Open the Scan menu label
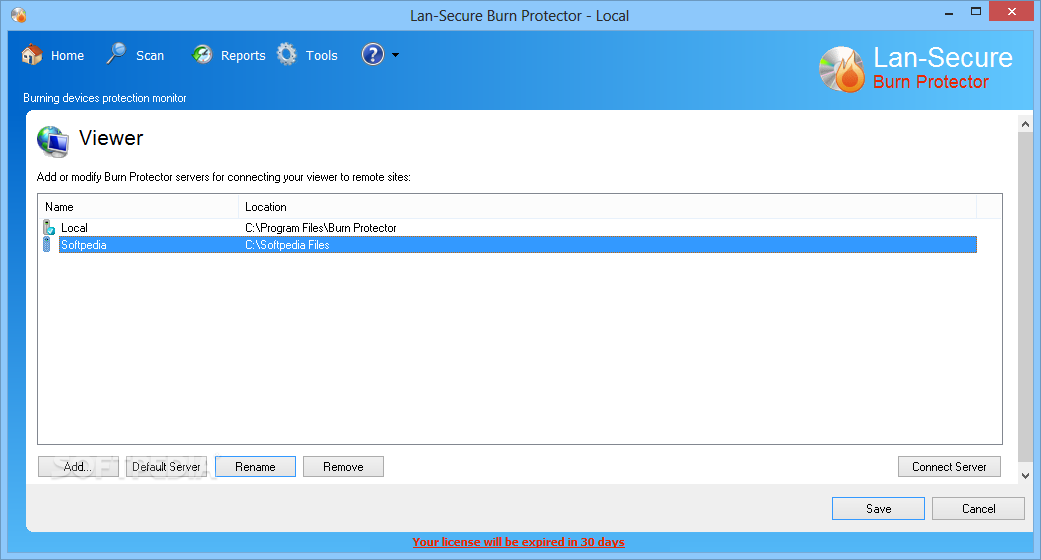 (150, 56)
